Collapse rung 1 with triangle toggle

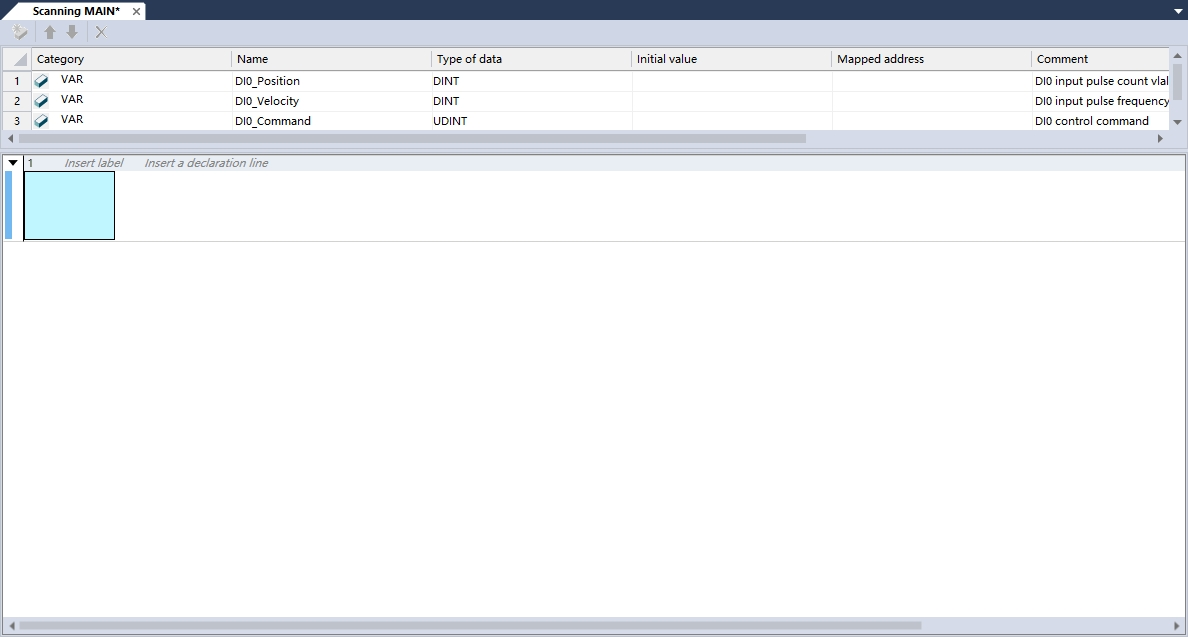click(x=13, y=163)
